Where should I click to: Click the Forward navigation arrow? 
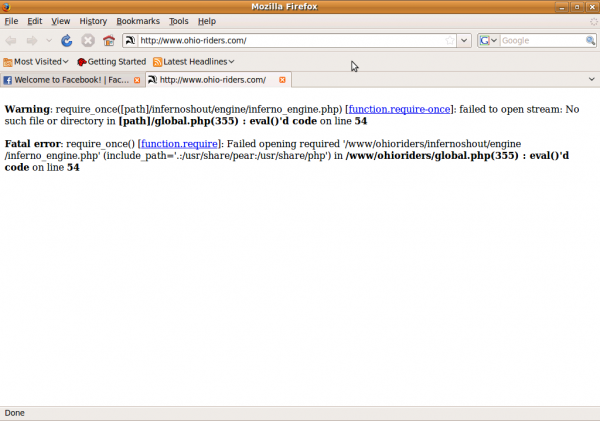point(31,41)
